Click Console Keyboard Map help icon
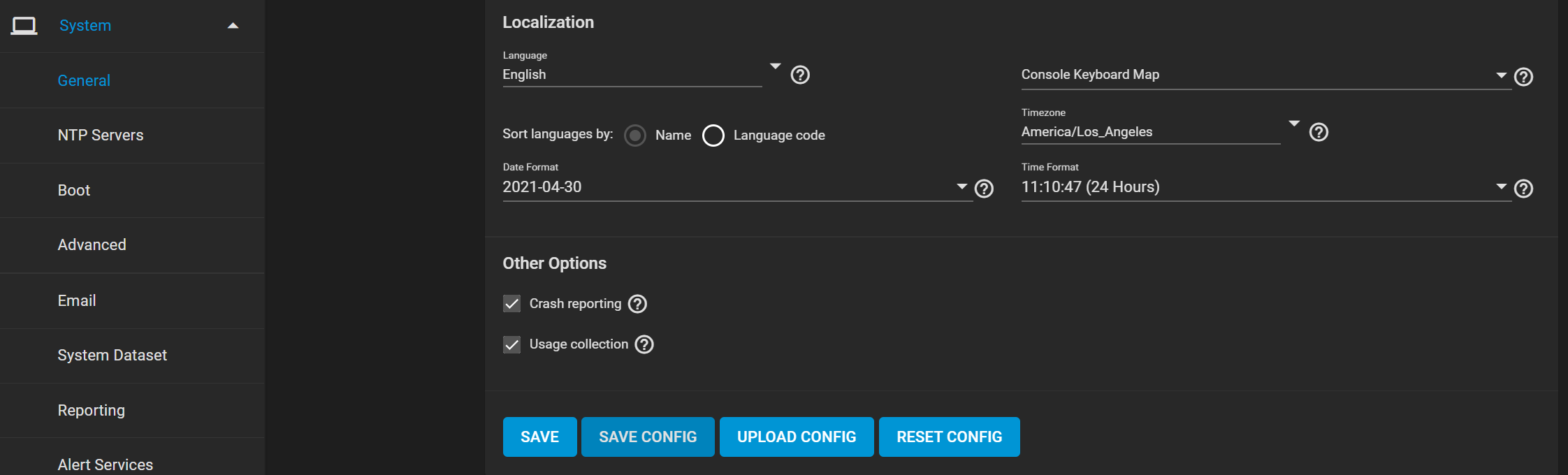The image size is (1568, 475). pos(1523,77)
